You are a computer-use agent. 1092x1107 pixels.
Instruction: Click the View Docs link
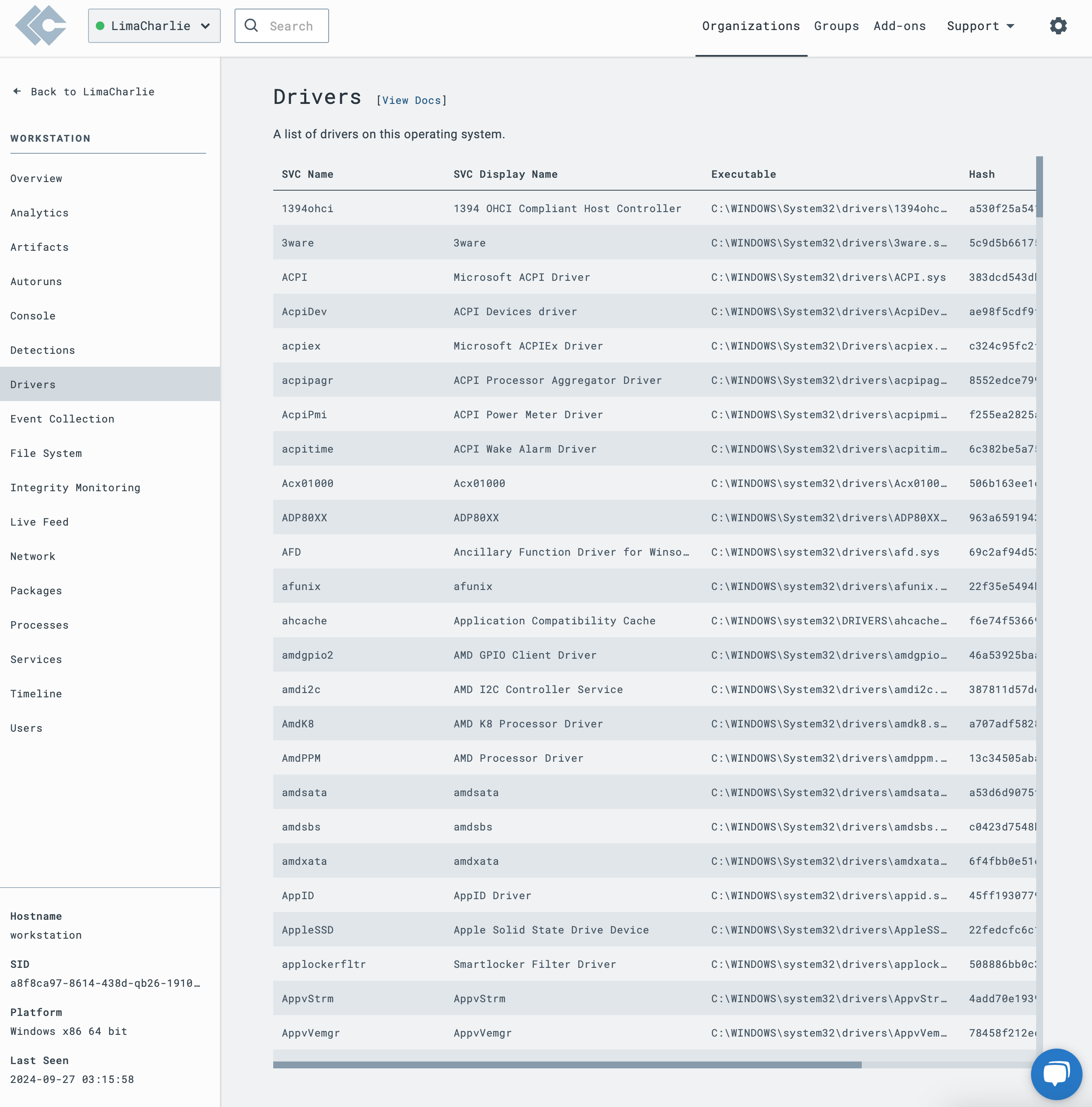[x=411, y=100]
